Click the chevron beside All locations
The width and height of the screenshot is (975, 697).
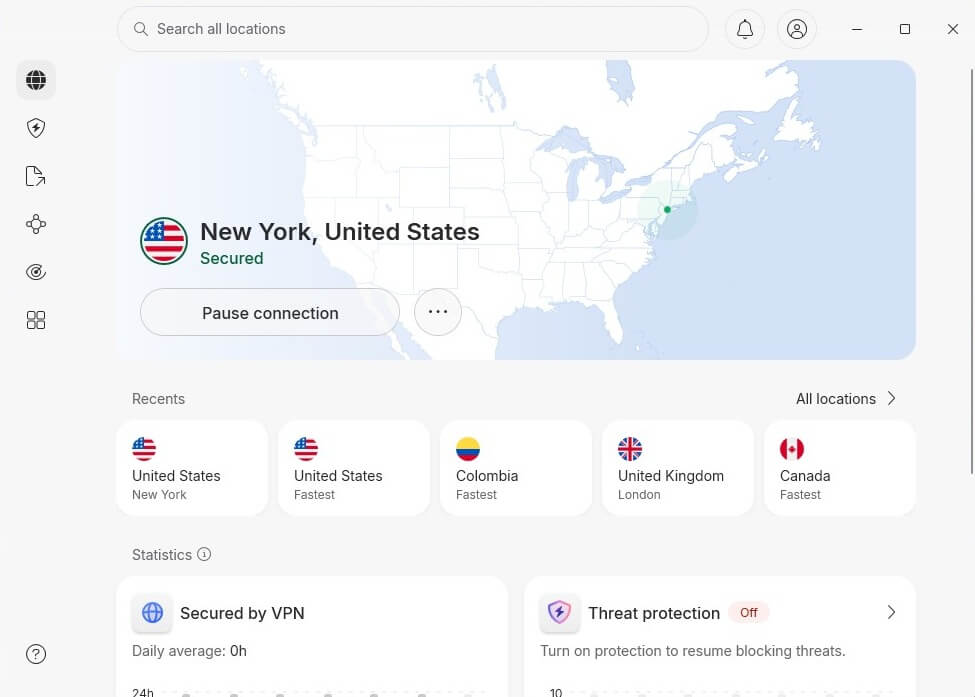pos(891,399)
